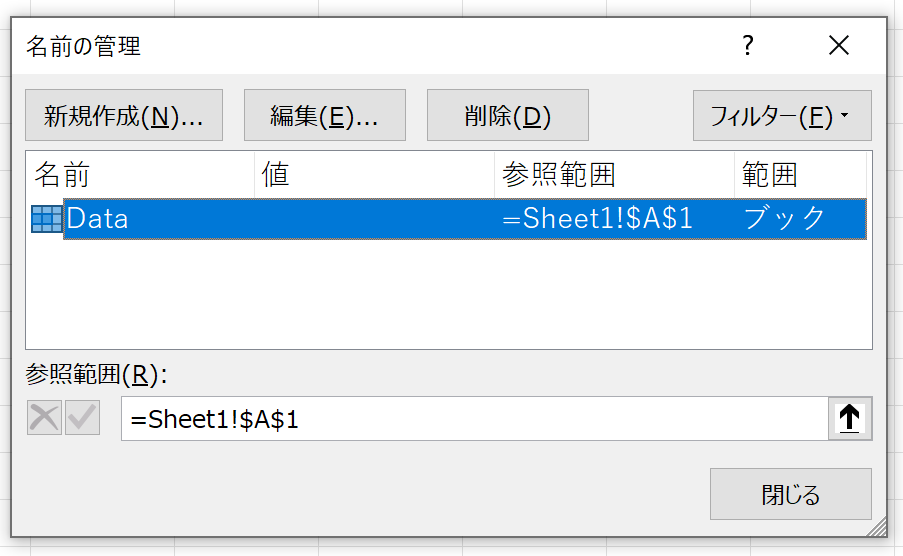This screenshot has width=903, height=556.
Task: Select the Data name row
Action: 449,219
